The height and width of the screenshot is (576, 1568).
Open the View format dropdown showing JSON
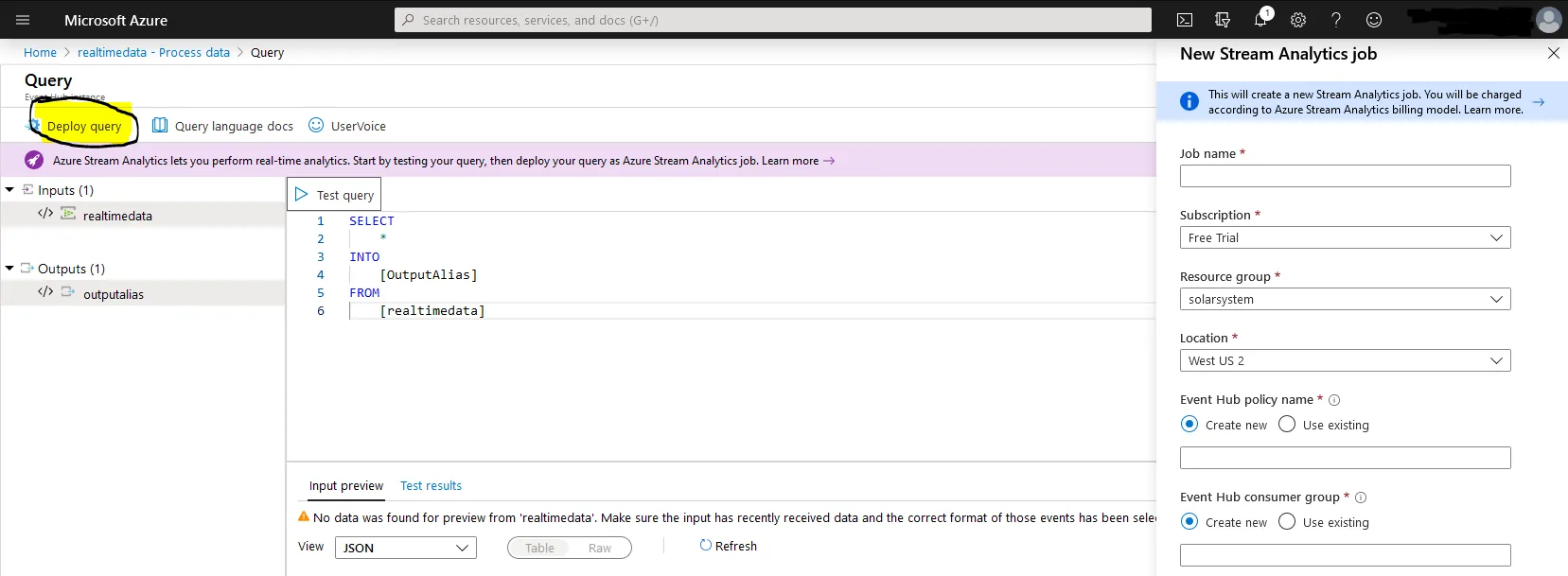[x=405, y=548]
